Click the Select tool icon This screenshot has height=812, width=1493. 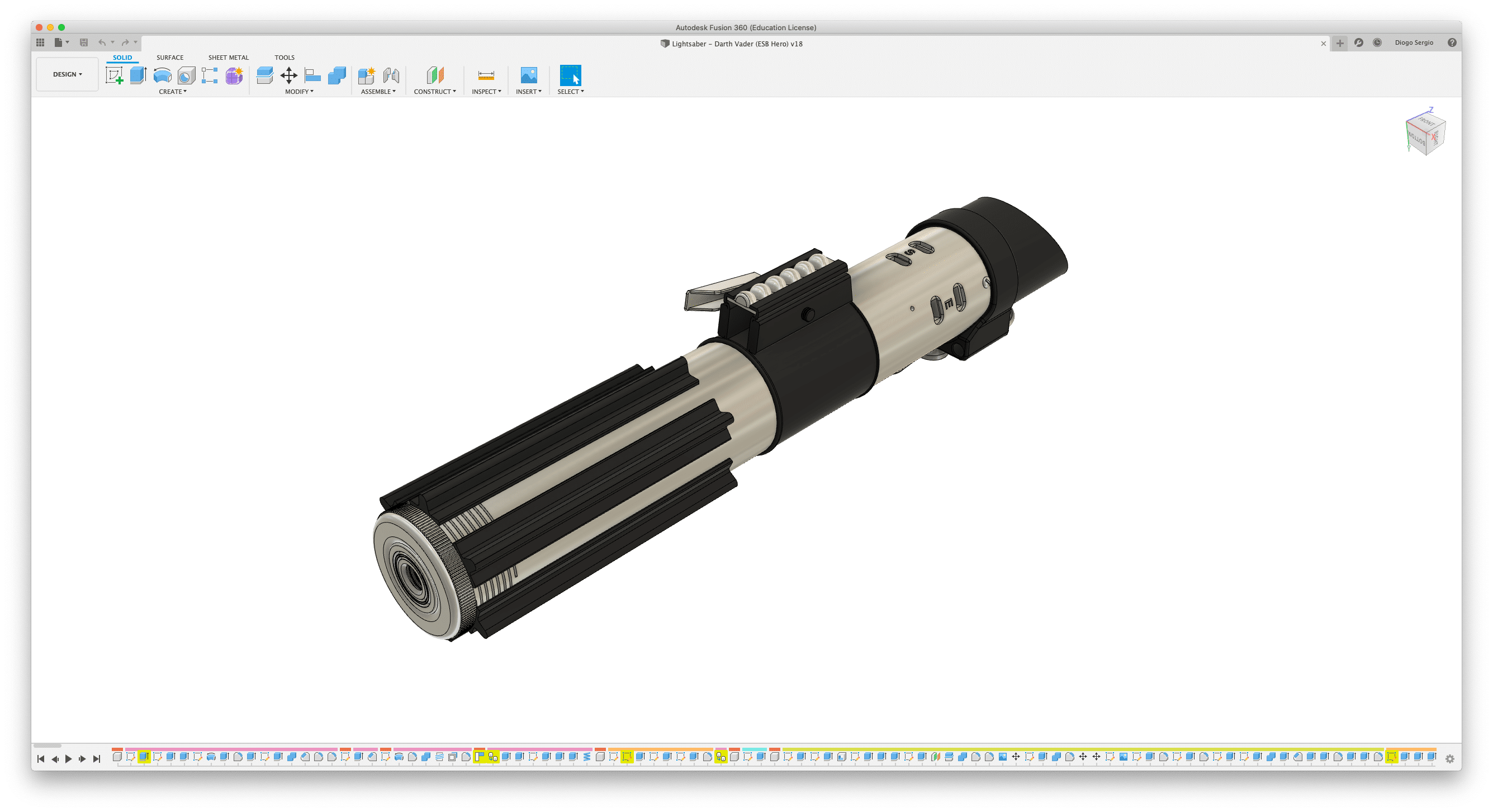pos(570,75)
